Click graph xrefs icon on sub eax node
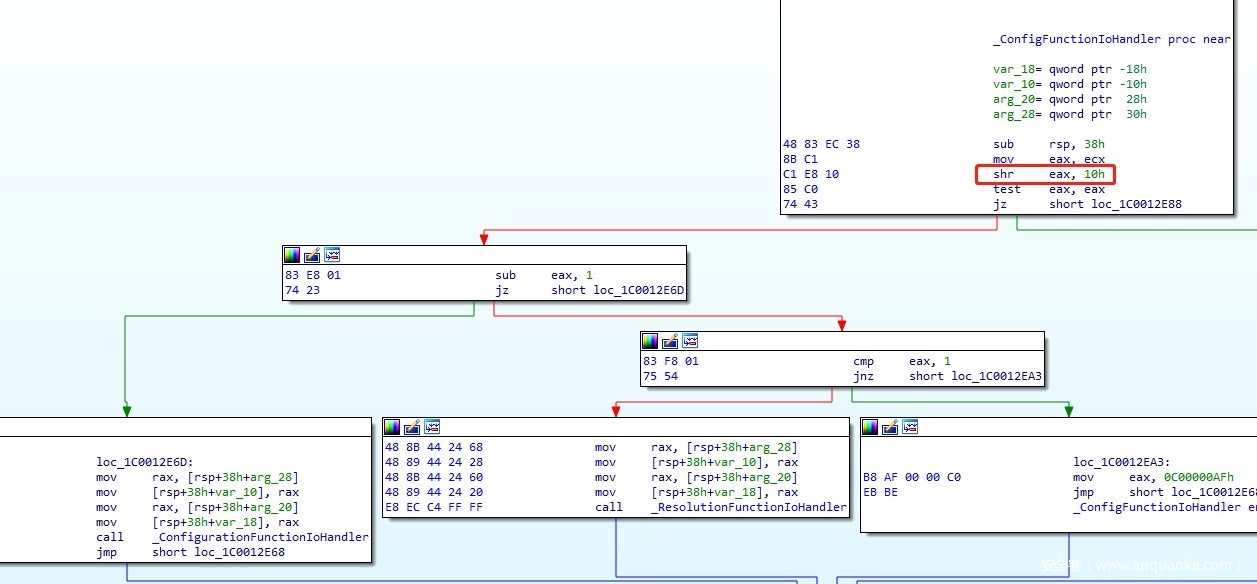The width and height of the screenshot is (1257, 584). point(332,255)
